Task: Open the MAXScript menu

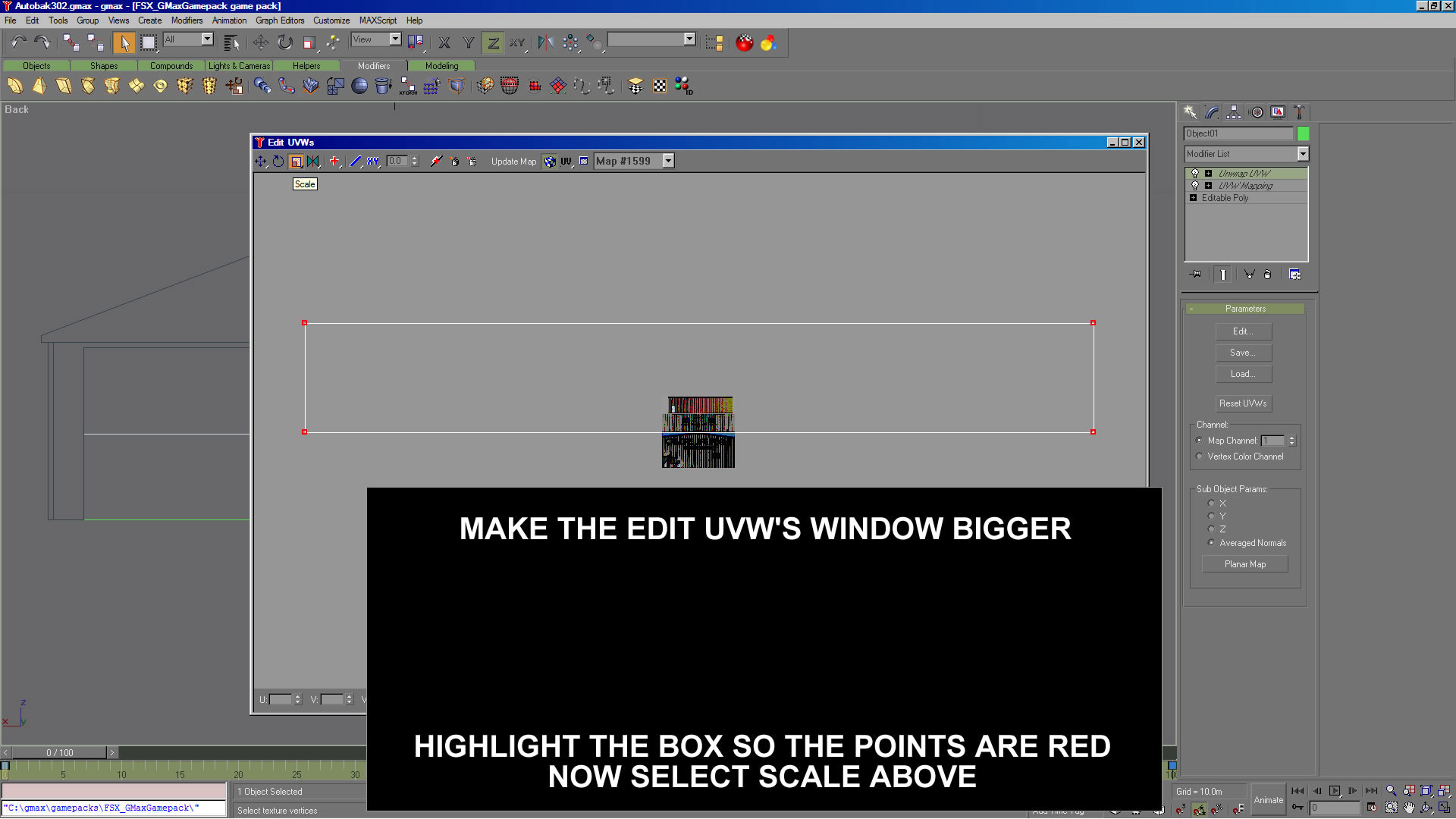Action: coord(378,20)
